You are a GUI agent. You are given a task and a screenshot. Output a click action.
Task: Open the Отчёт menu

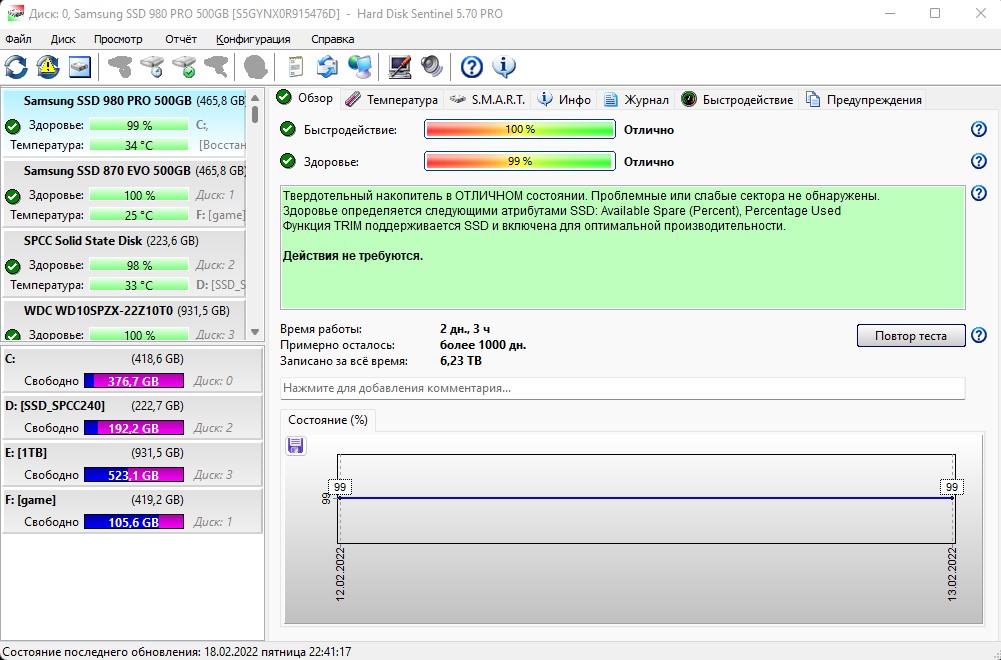click(181, 39)
